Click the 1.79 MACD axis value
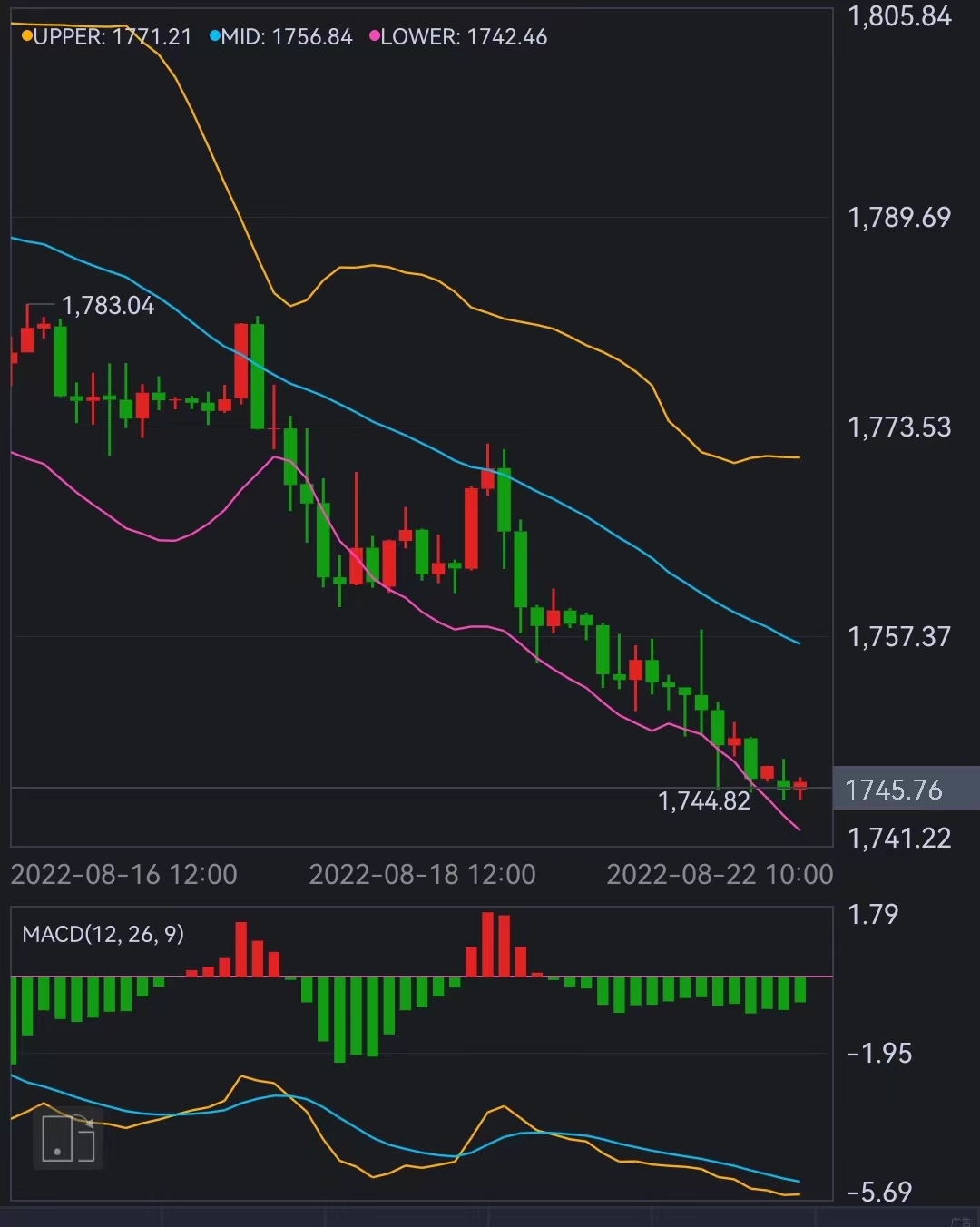 (873, 914)
